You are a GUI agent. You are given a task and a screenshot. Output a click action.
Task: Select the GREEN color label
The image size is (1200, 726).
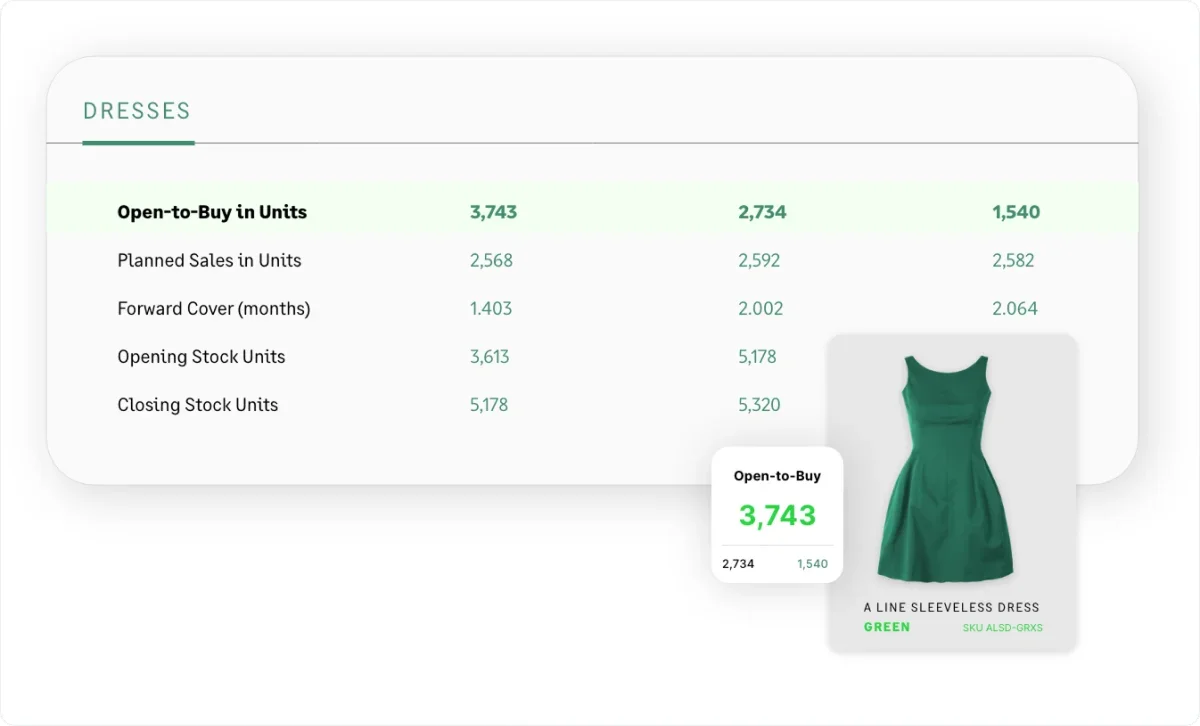[x=887, y=627]
